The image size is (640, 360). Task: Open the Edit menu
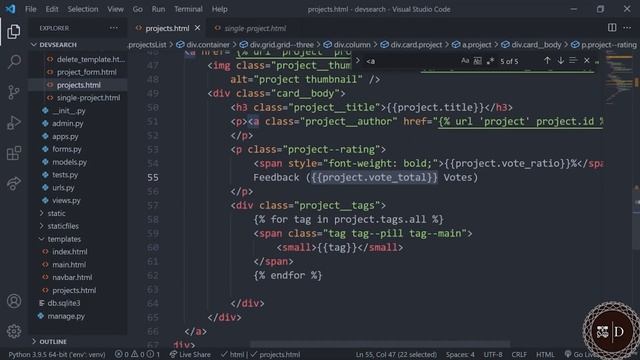coord(52,9)
